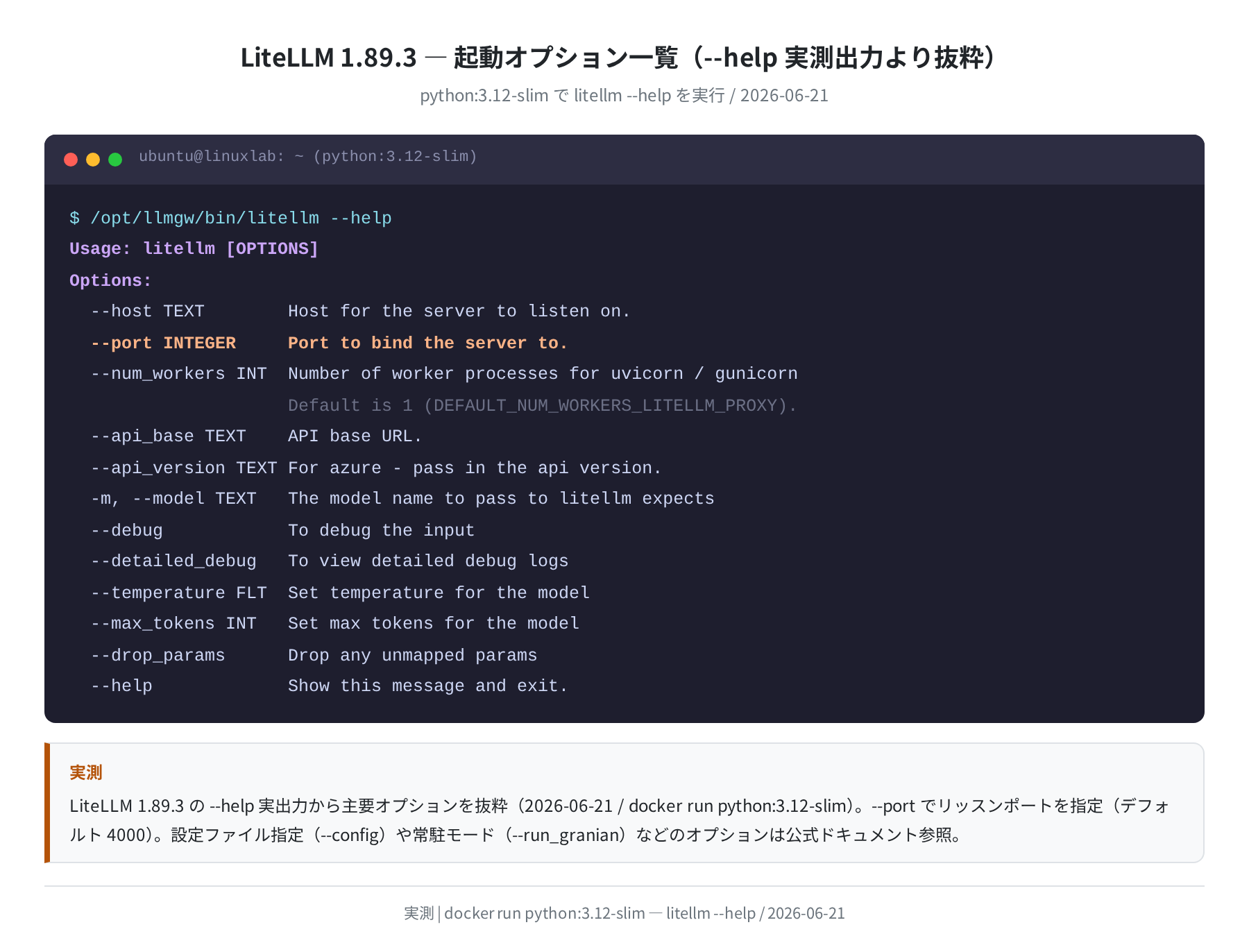Click the --drop_params option
This screenshot has width=1249, height=952.
click(158, 656)
